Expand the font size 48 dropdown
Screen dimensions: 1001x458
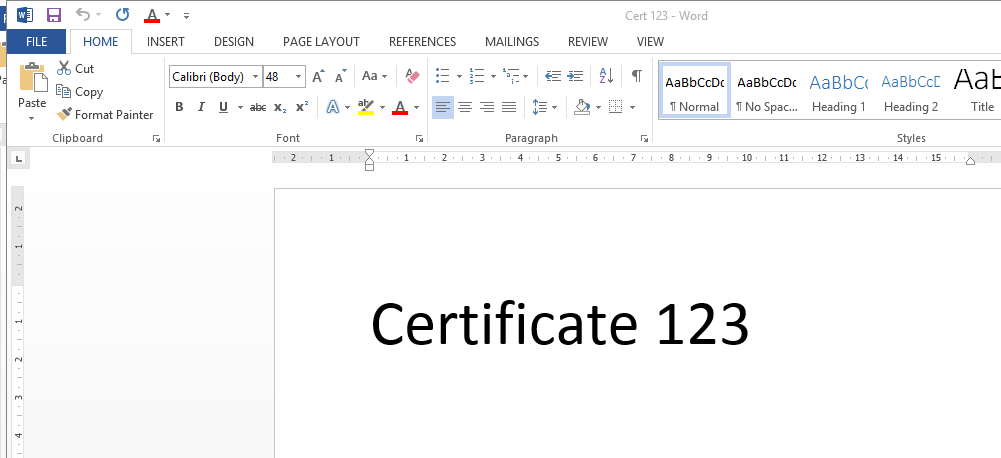coord(300,76)
